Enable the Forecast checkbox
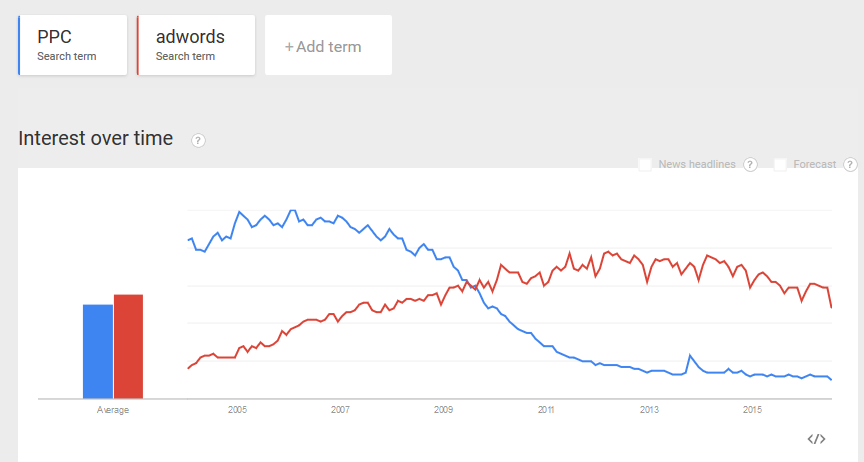Image resolution: width=864 pixels, height=462 pixels. click(x=780, y=164)
